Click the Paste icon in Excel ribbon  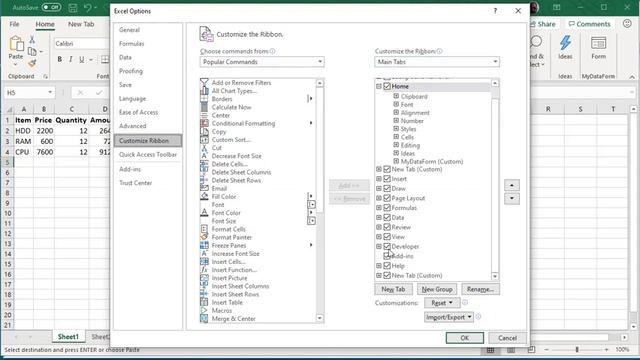tap(16, 44)
